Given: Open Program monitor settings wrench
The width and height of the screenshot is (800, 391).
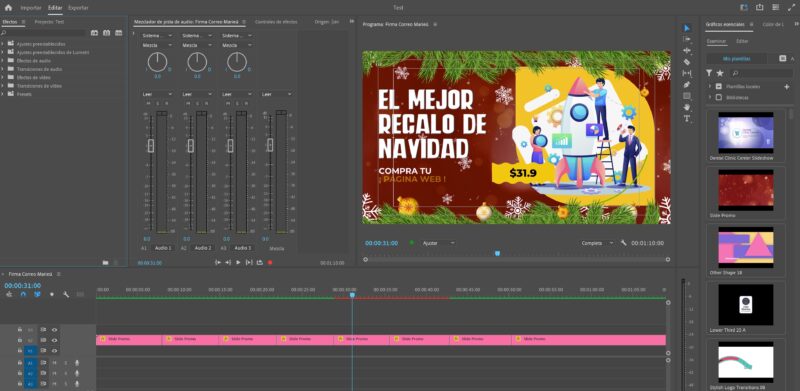Looking at the screenshot, I should point(623,243).
